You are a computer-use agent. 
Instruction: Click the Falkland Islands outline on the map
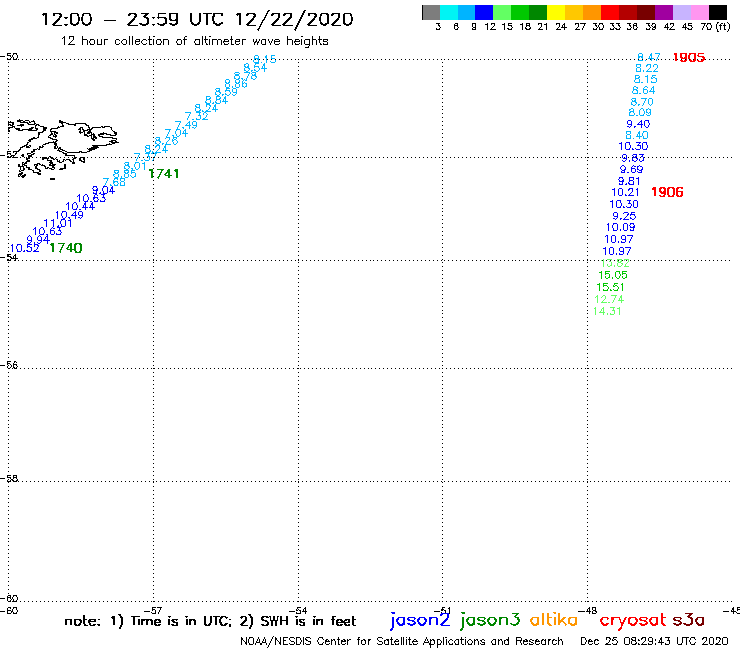62,148
